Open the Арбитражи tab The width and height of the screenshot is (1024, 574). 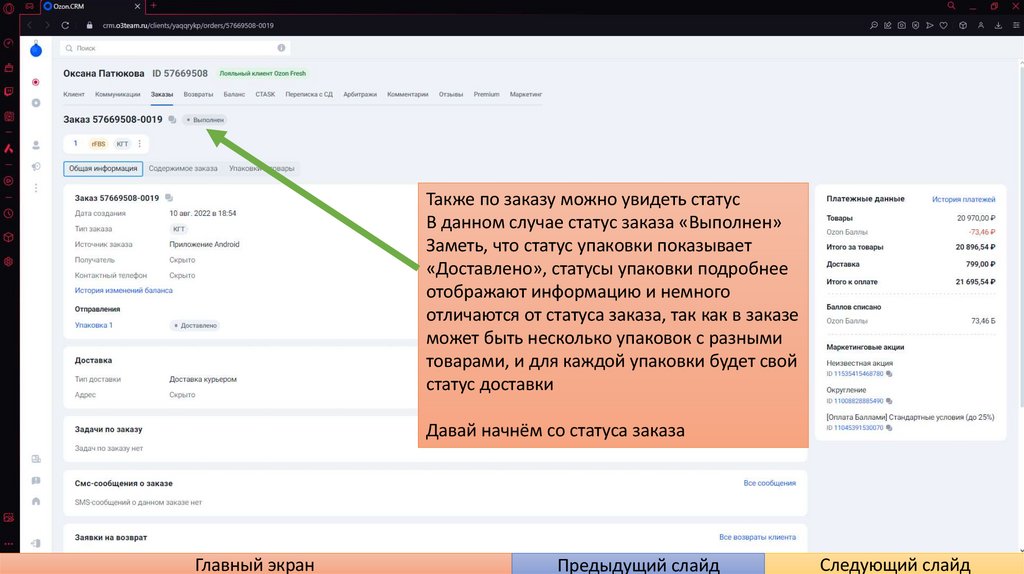click(x=360, y=94)
